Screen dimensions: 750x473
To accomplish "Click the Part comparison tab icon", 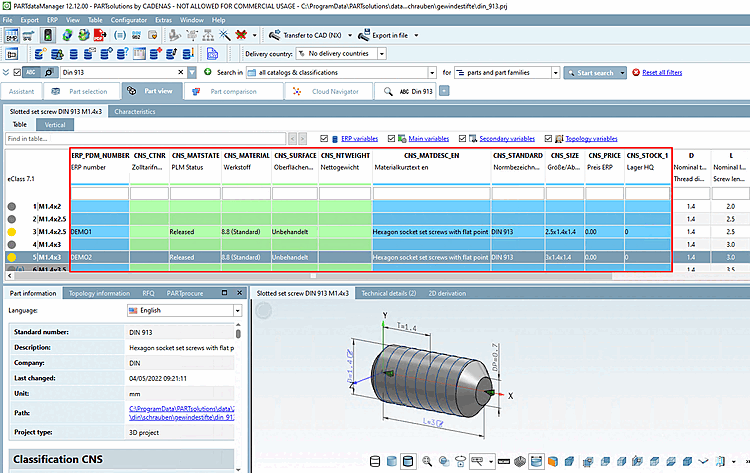I will 196,91.
